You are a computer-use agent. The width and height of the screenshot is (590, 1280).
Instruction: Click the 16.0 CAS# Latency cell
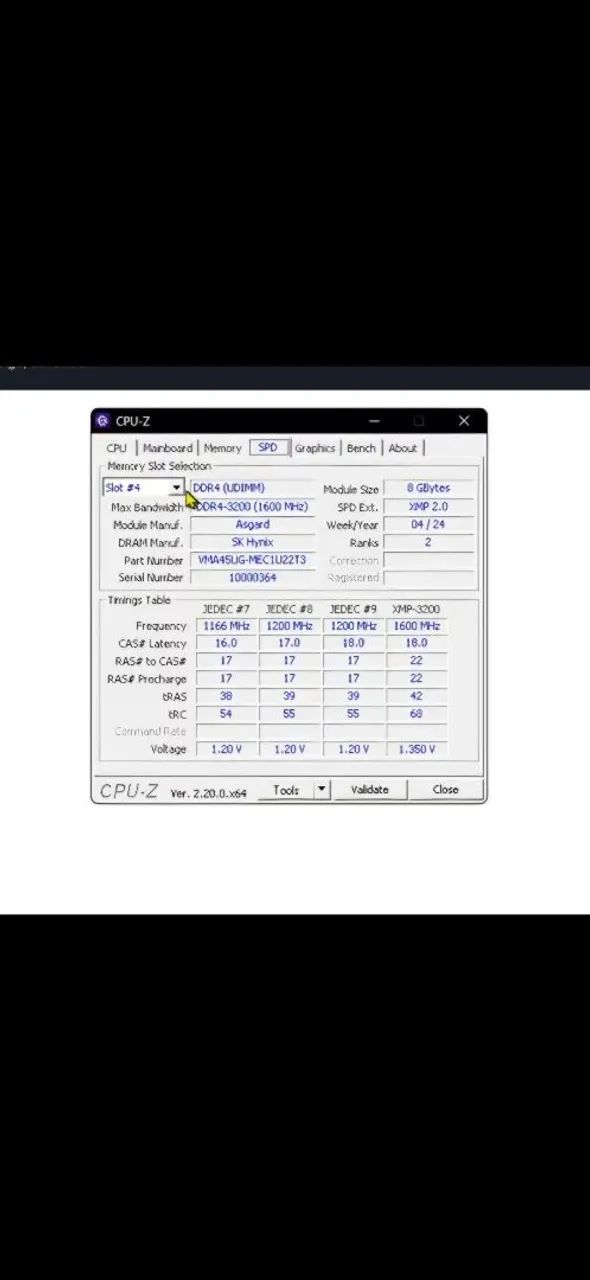coord(226,643)
